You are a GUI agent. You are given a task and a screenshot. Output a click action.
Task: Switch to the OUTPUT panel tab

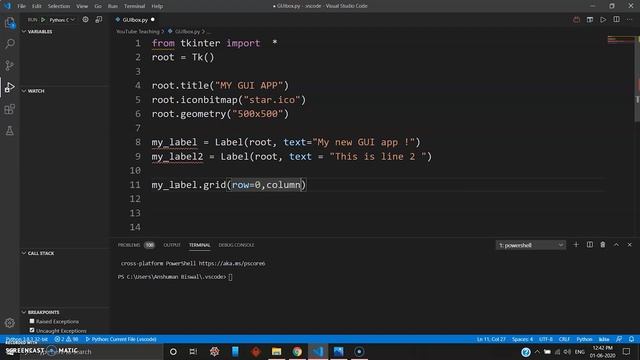point(172,245)
